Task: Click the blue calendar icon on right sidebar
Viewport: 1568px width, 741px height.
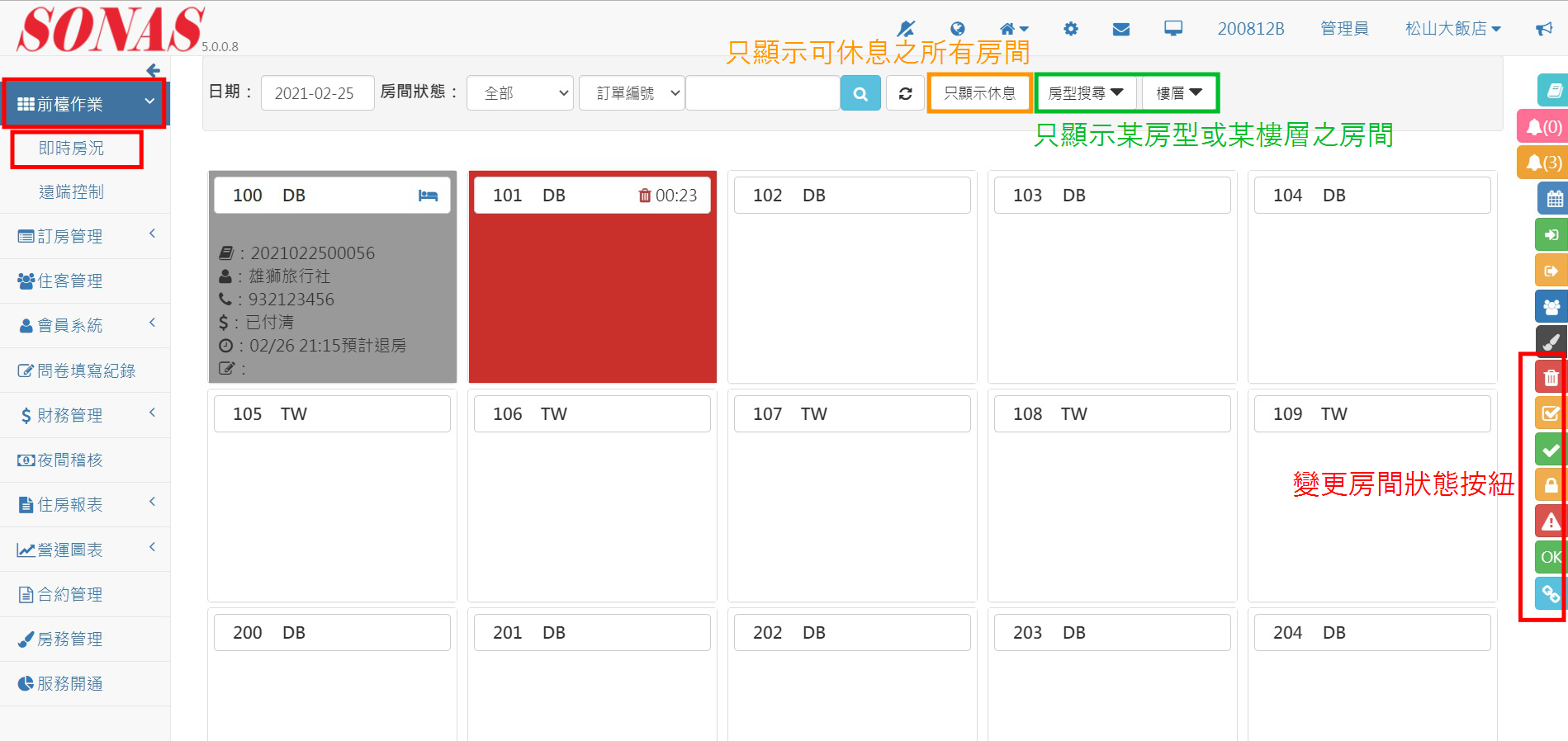Action: [1553, 198]
